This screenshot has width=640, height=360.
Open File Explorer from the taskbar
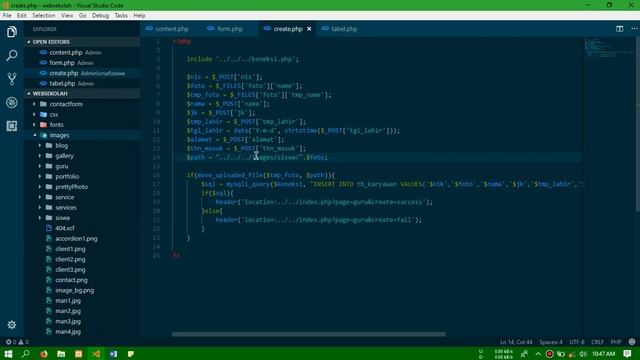coord(61,354)
